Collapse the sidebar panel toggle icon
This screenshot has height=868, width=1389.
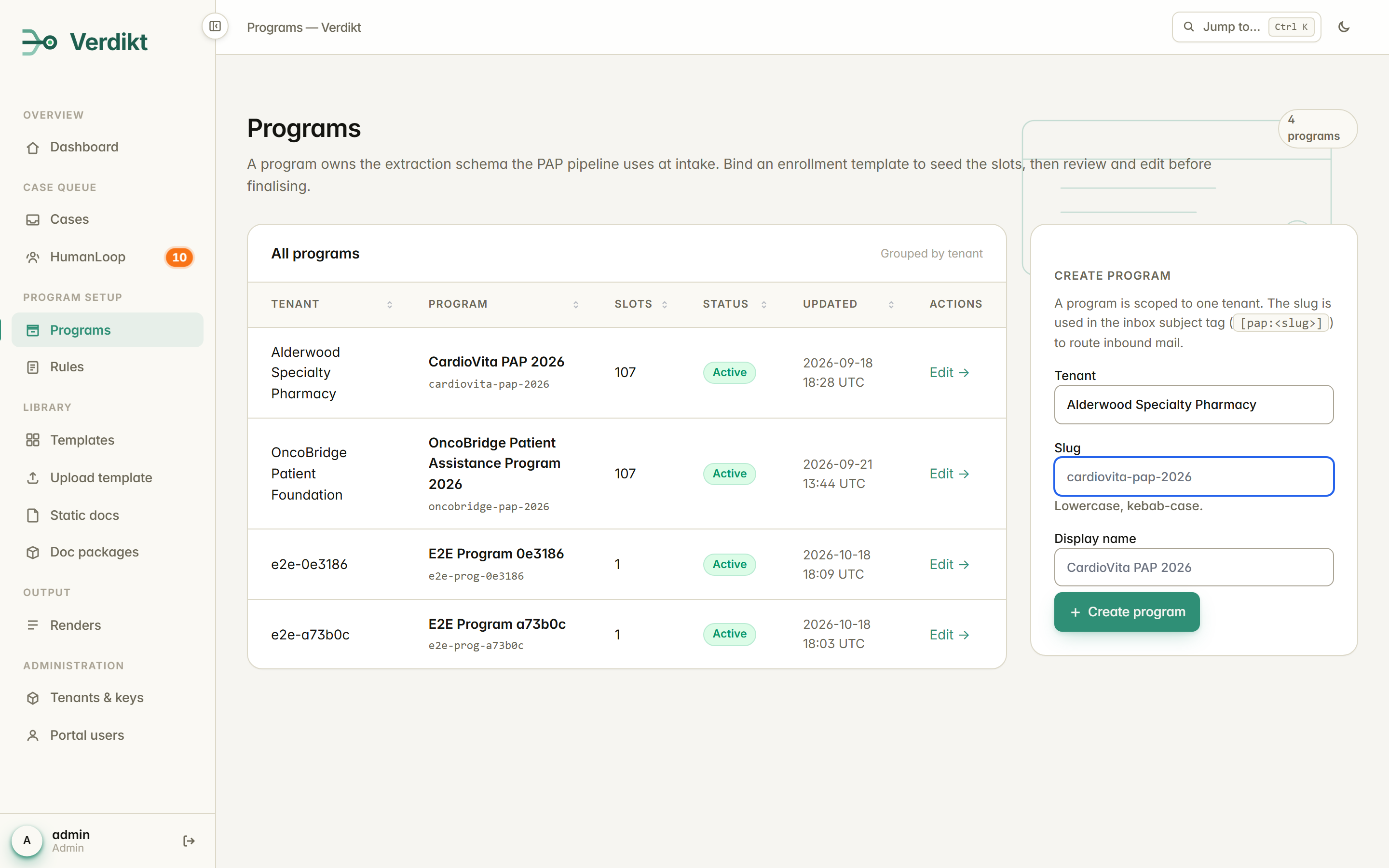pos(215,27)
